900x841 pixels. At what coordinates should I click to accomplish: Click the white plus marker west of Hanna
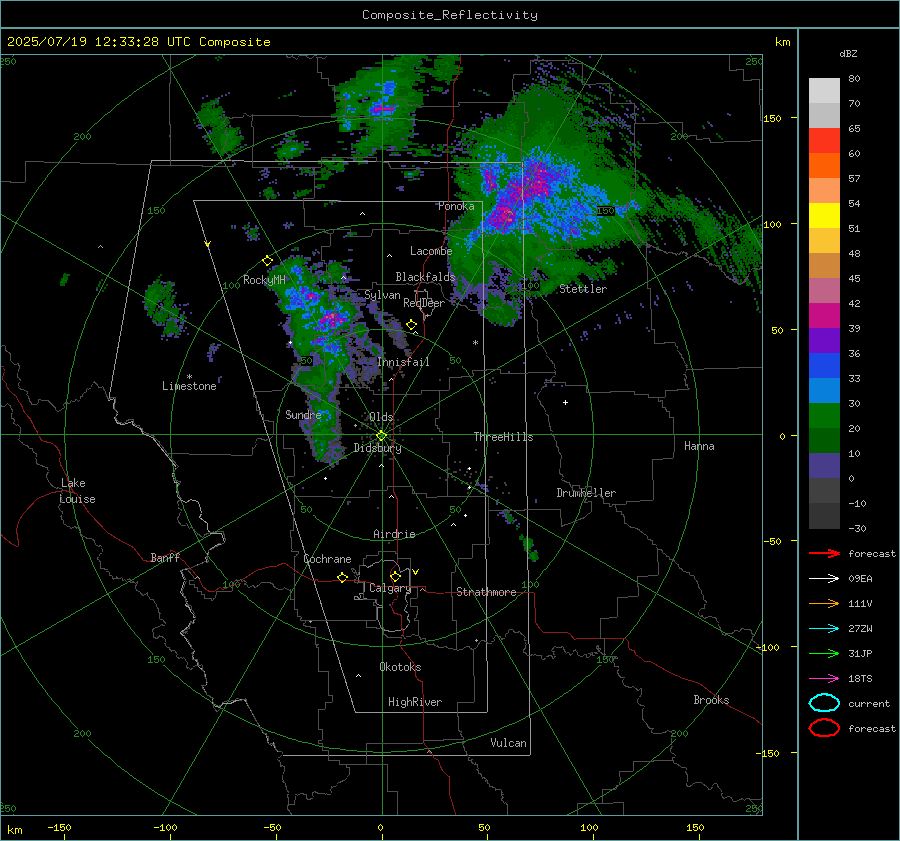tap(565, 402)
